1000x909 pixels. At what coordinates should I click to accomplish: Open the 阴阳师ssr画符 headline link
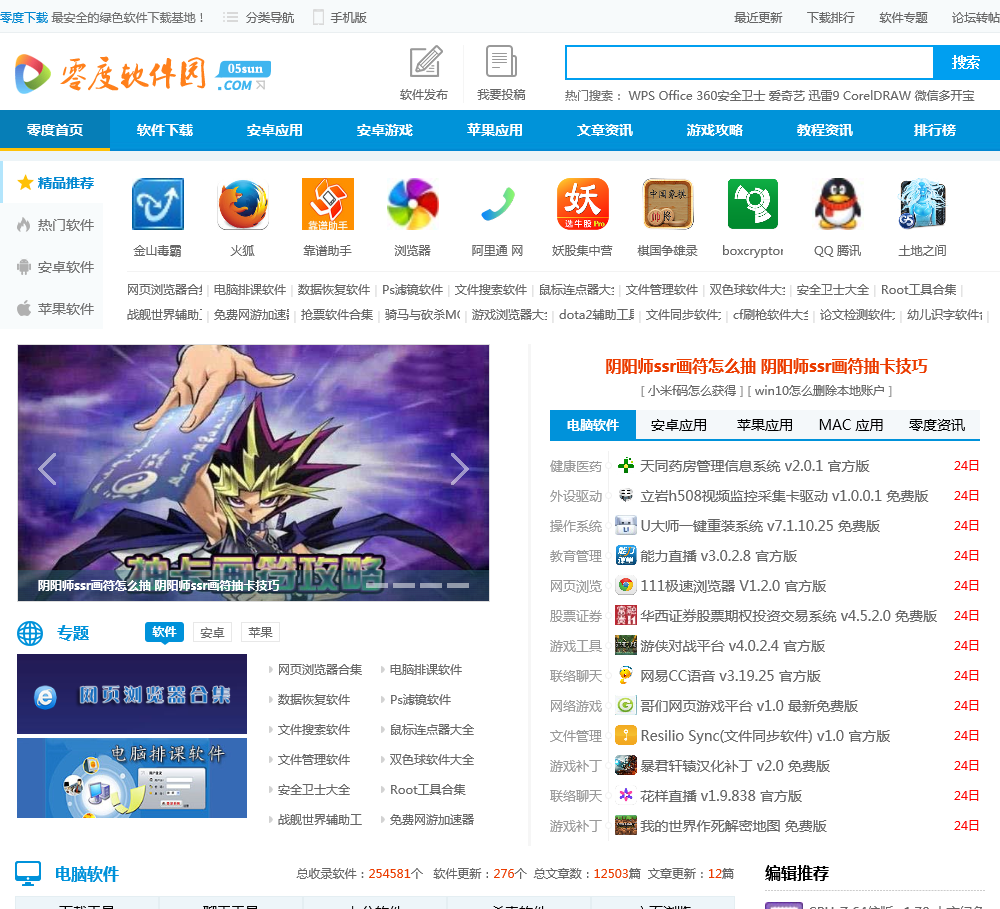tap(766, 366)
